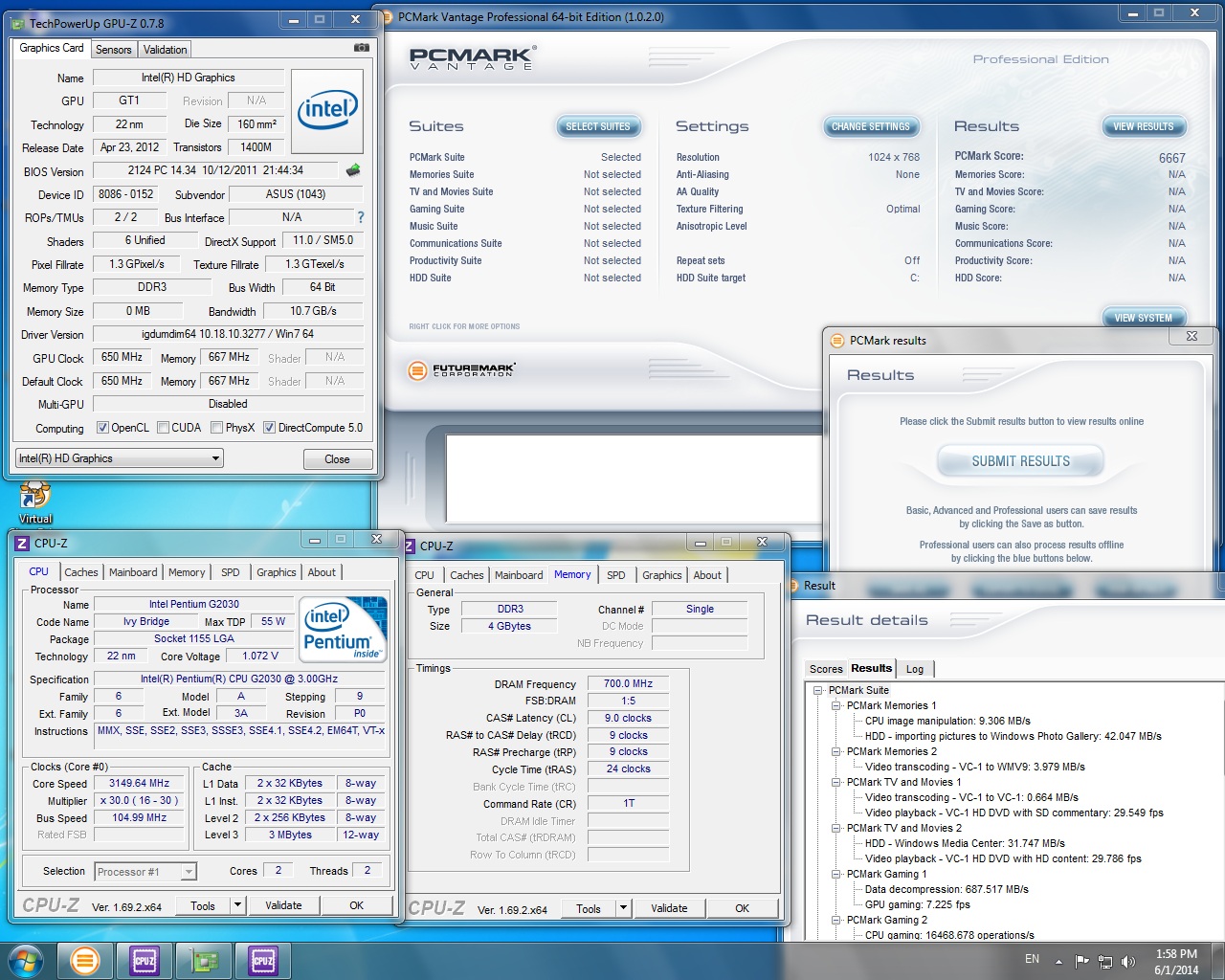Click the EN language indicator in taskbar
The image size is (1225, 980).
1032,959
